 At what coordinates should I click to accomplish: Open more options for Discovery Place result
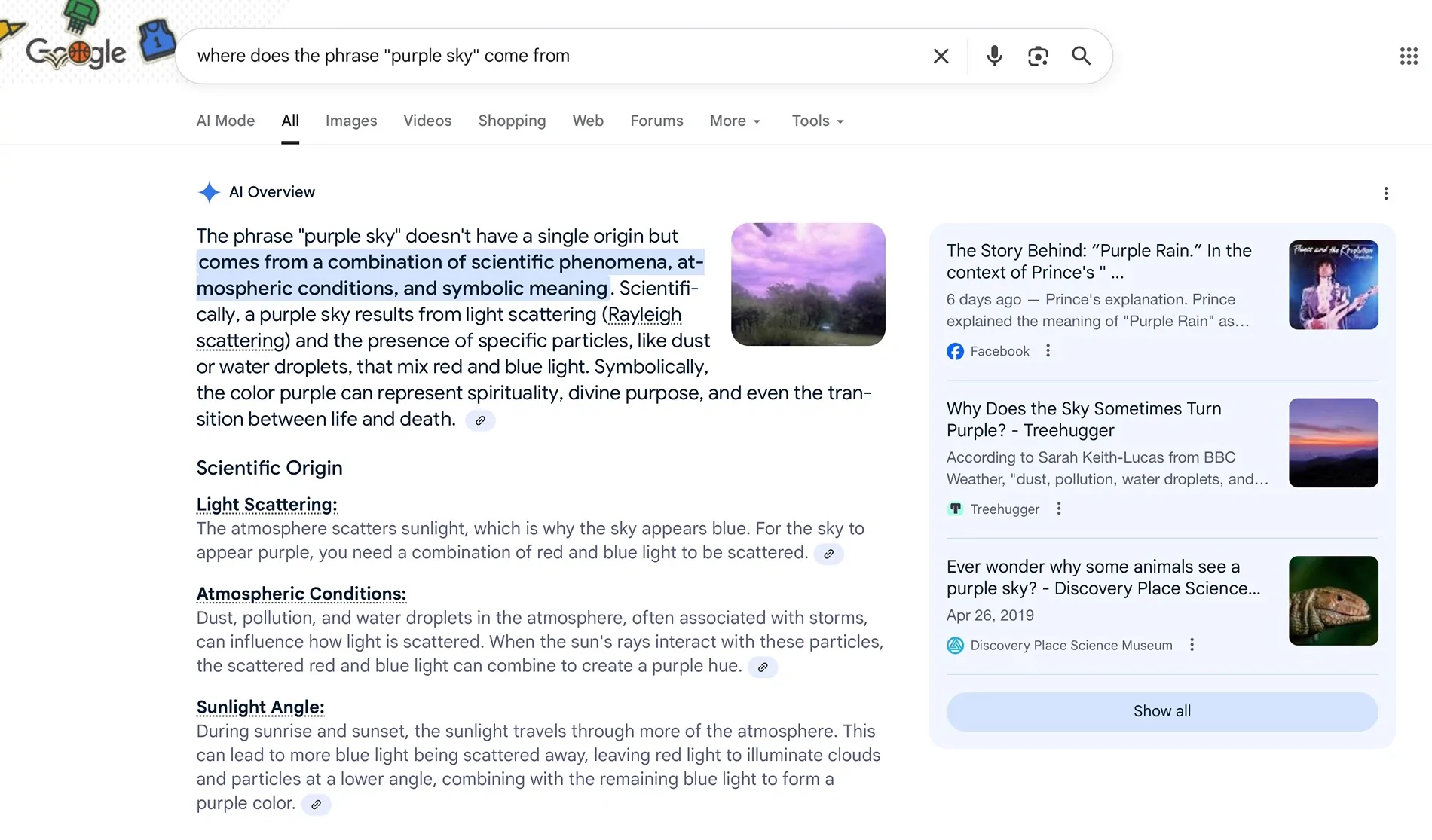[x=1192, y=645]
